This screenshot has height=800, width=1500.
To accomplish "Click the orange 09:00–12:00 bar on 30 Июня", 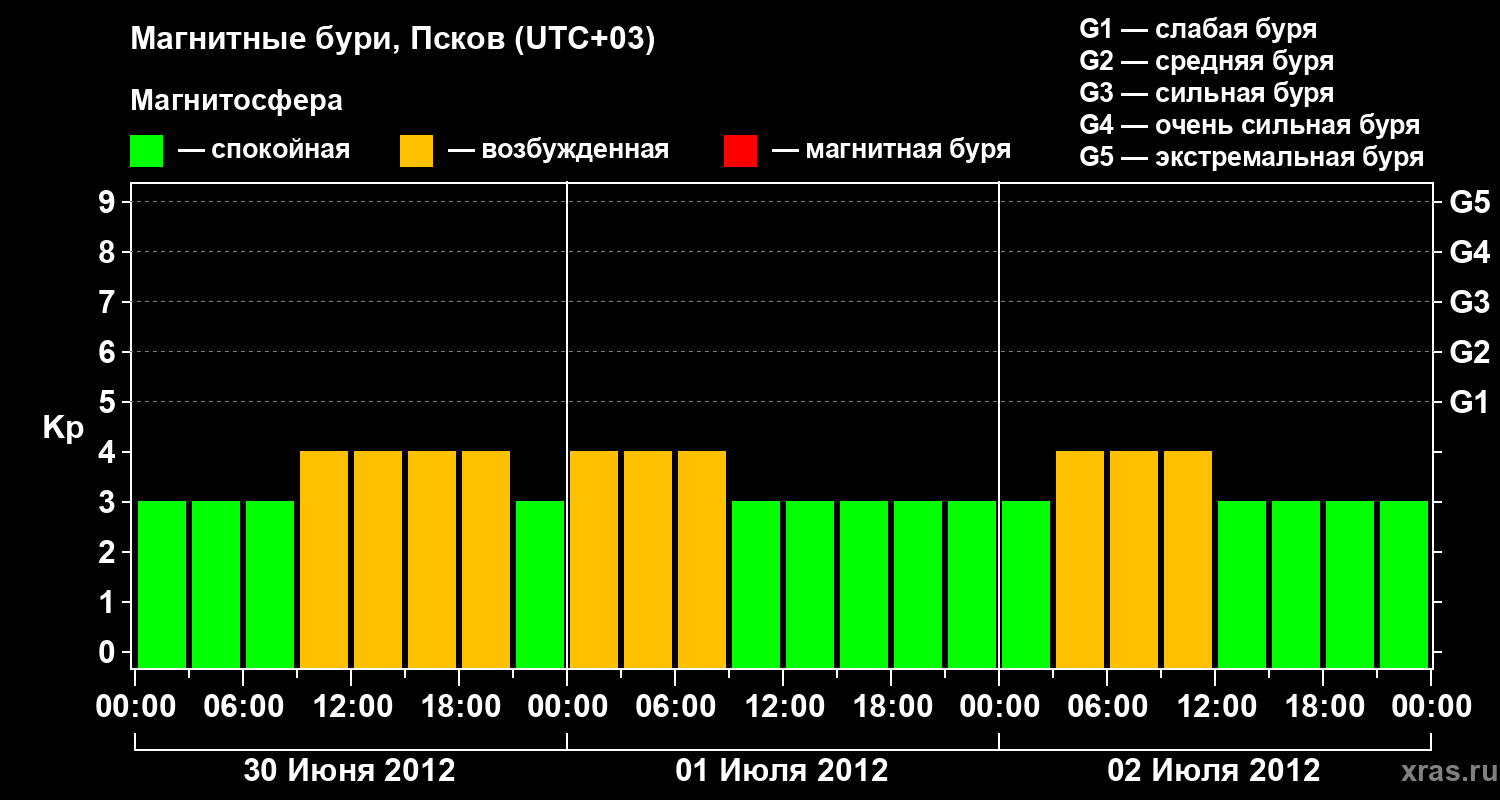I will tap(324, 559).
